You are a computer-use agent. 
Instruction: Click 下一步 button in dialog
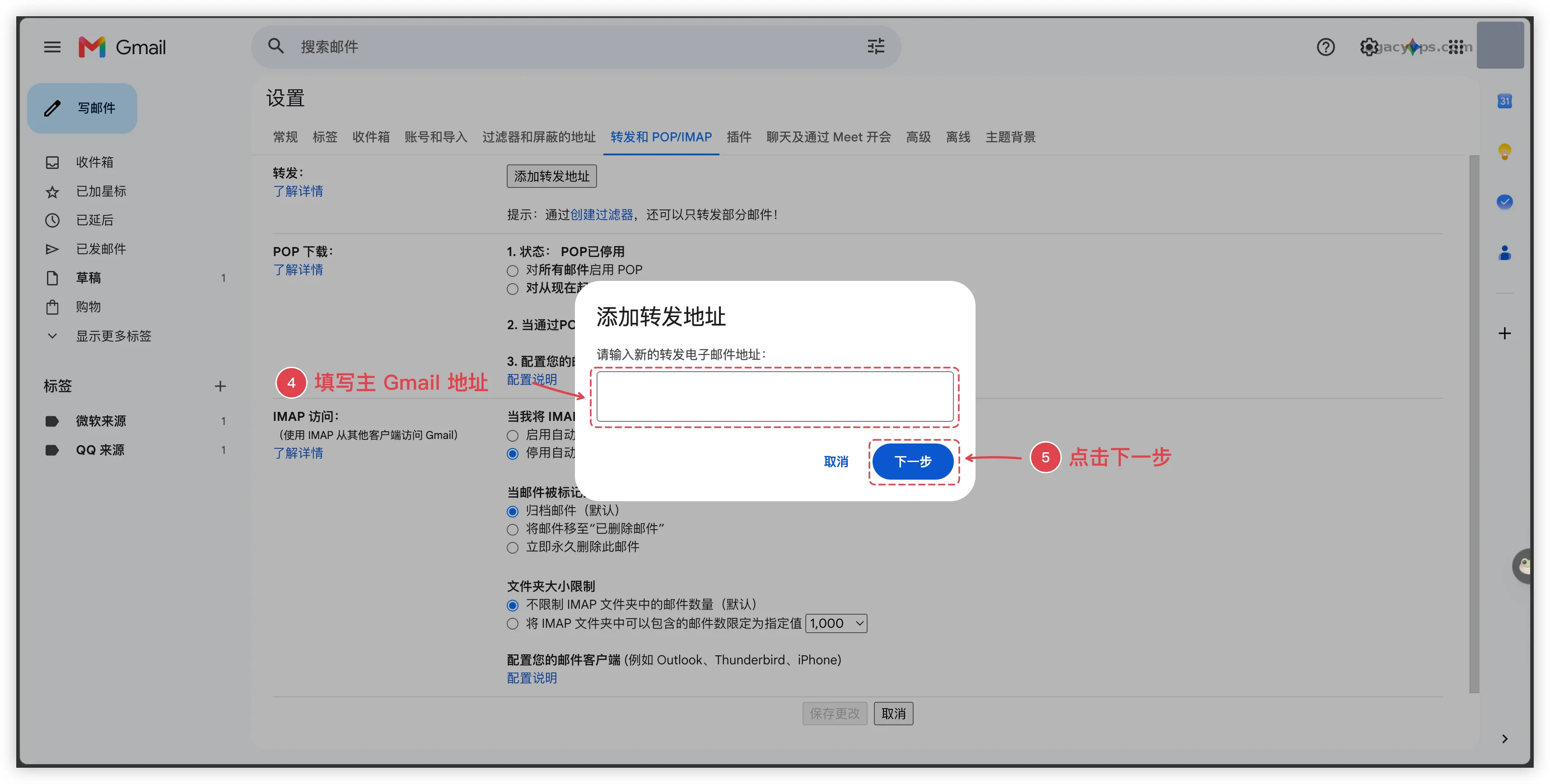pos(913,462)
